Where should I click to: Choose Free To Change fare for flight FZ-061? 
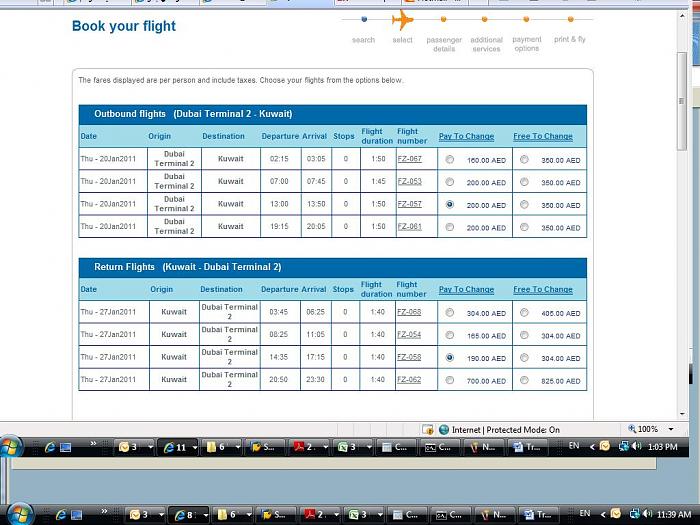(x=524, y=227)
